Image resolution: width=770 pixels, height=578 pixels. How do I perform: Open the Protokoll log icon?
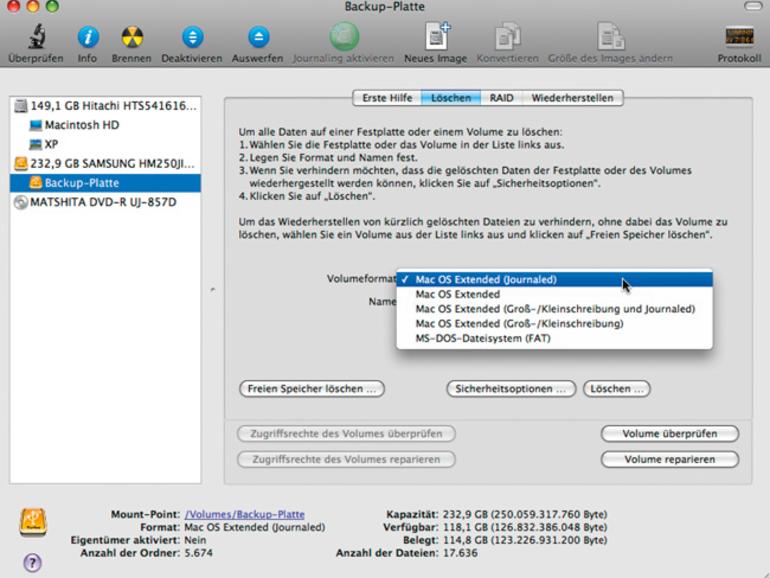(740, 37)
